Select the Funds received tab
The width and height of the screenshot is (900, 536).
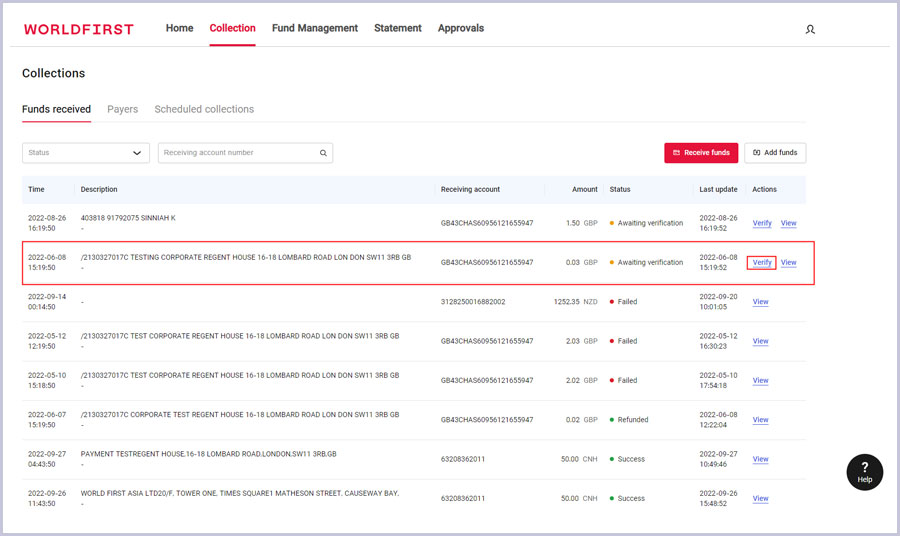point(56,109)
